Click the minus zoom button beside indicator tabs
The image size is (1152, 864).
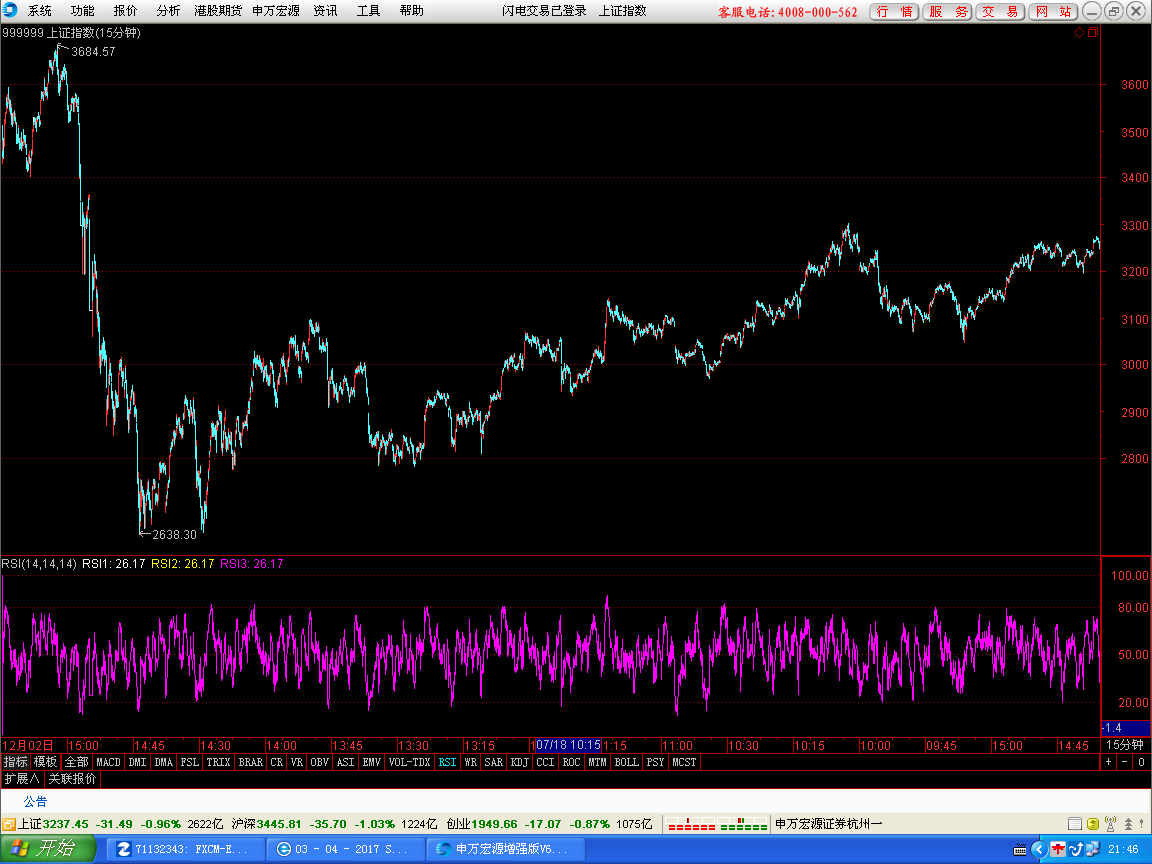pos(1124,762)
